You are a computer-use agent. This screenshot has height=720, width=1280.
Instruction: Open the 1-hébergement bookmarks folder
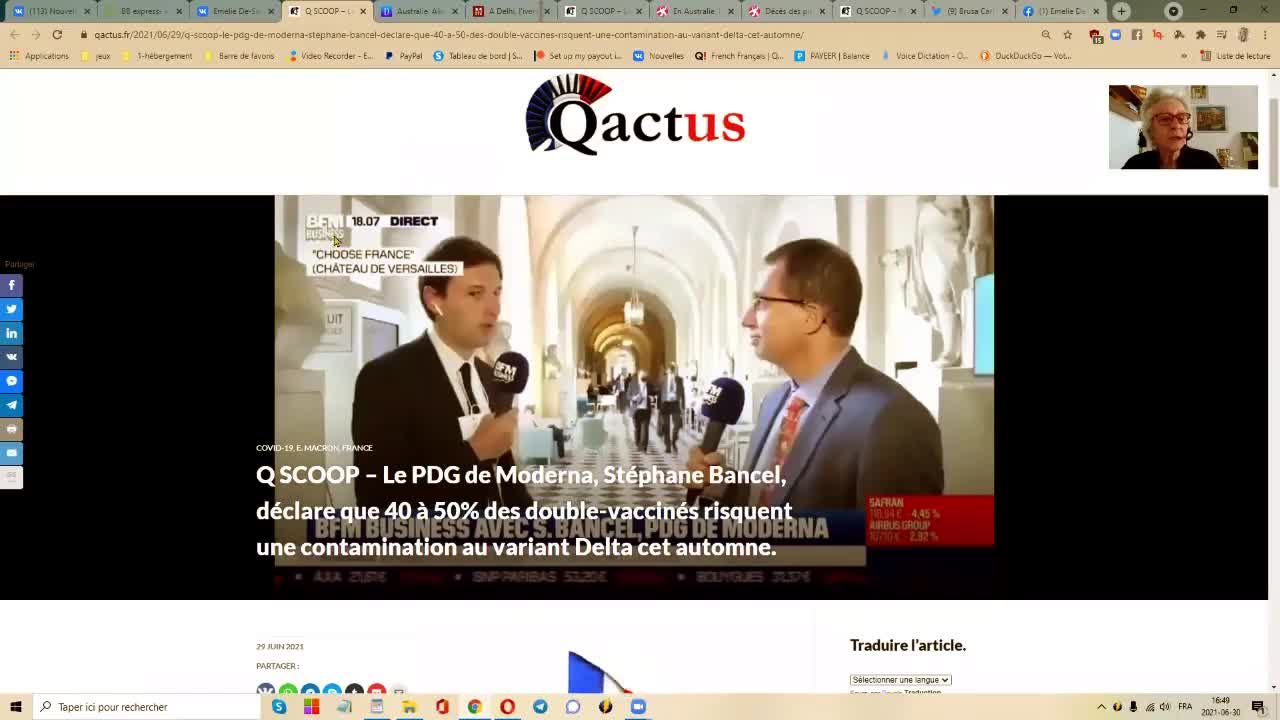[157, 56]
